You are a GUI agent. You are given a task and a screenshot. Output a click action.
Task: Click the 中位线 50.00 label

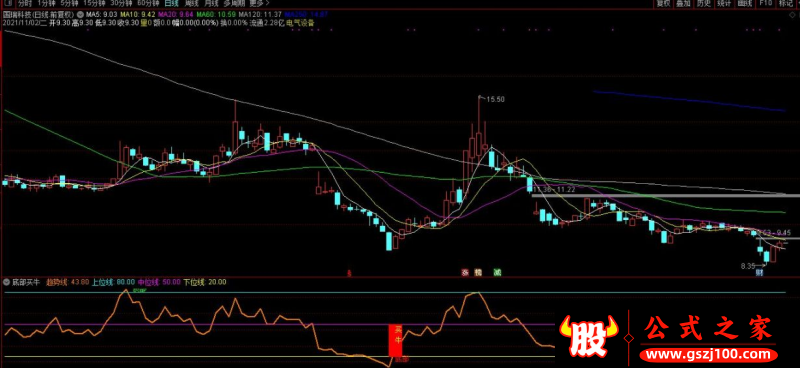tap(159, 281)
